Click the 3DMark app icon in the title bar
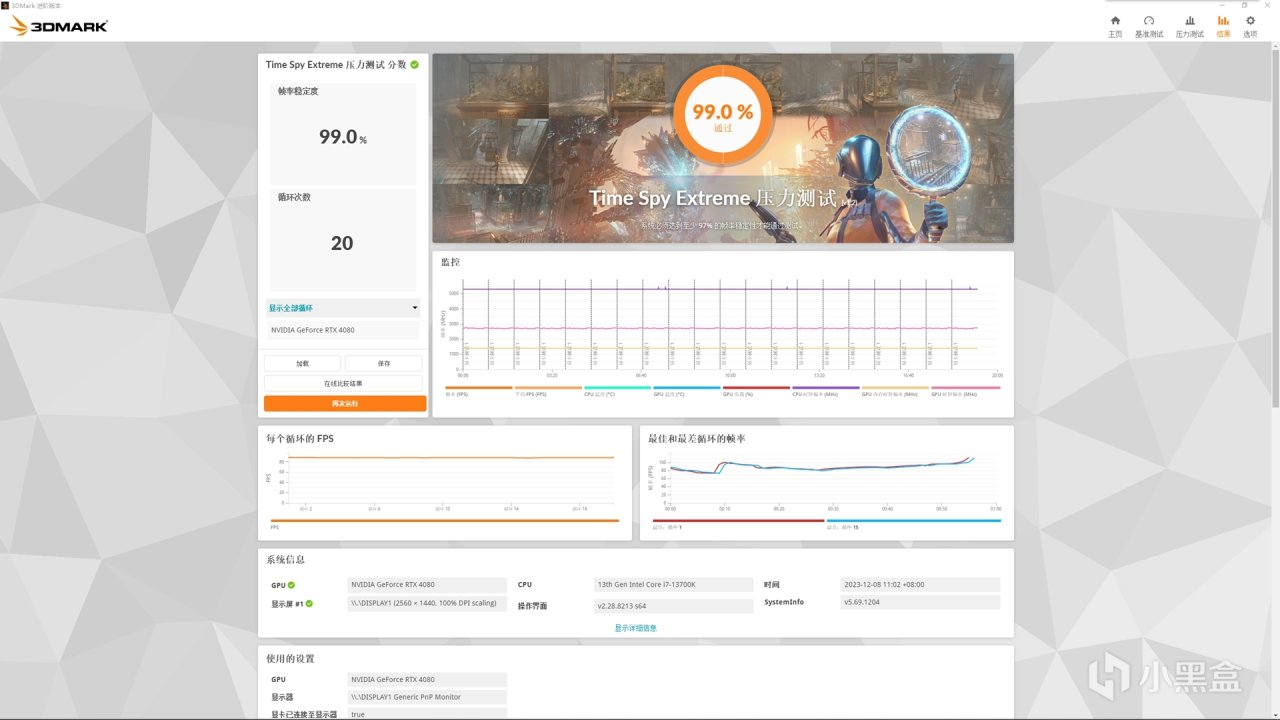Viewport: 1280px width, 720px height. pos(5,5)
